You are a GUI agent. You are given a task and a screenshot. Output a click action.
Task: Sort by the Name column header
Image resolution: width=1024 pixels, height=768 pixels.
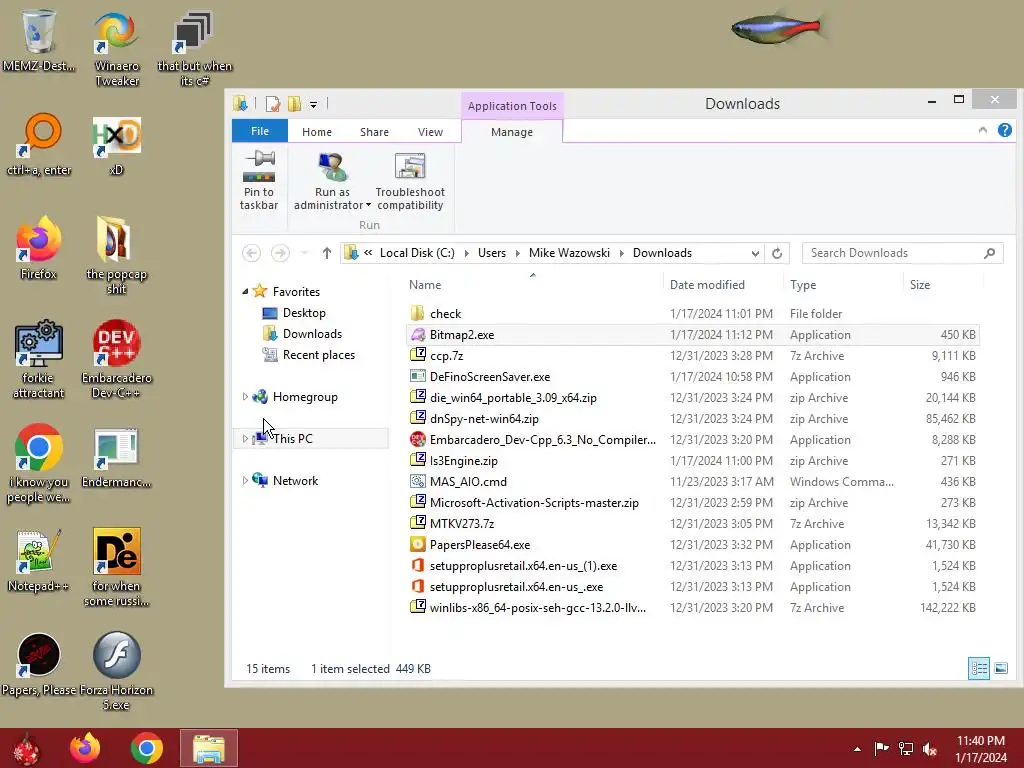click(x=532, y=285)
